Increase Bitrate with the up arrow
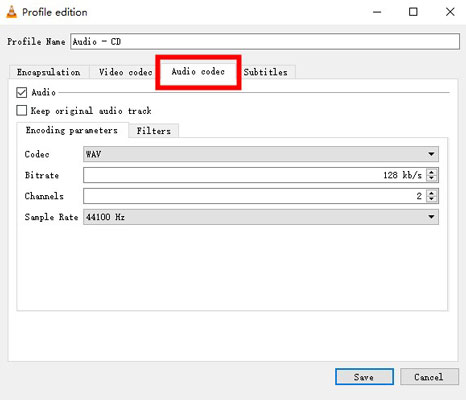This screenshot has width=466, height=400. [432, 172]
